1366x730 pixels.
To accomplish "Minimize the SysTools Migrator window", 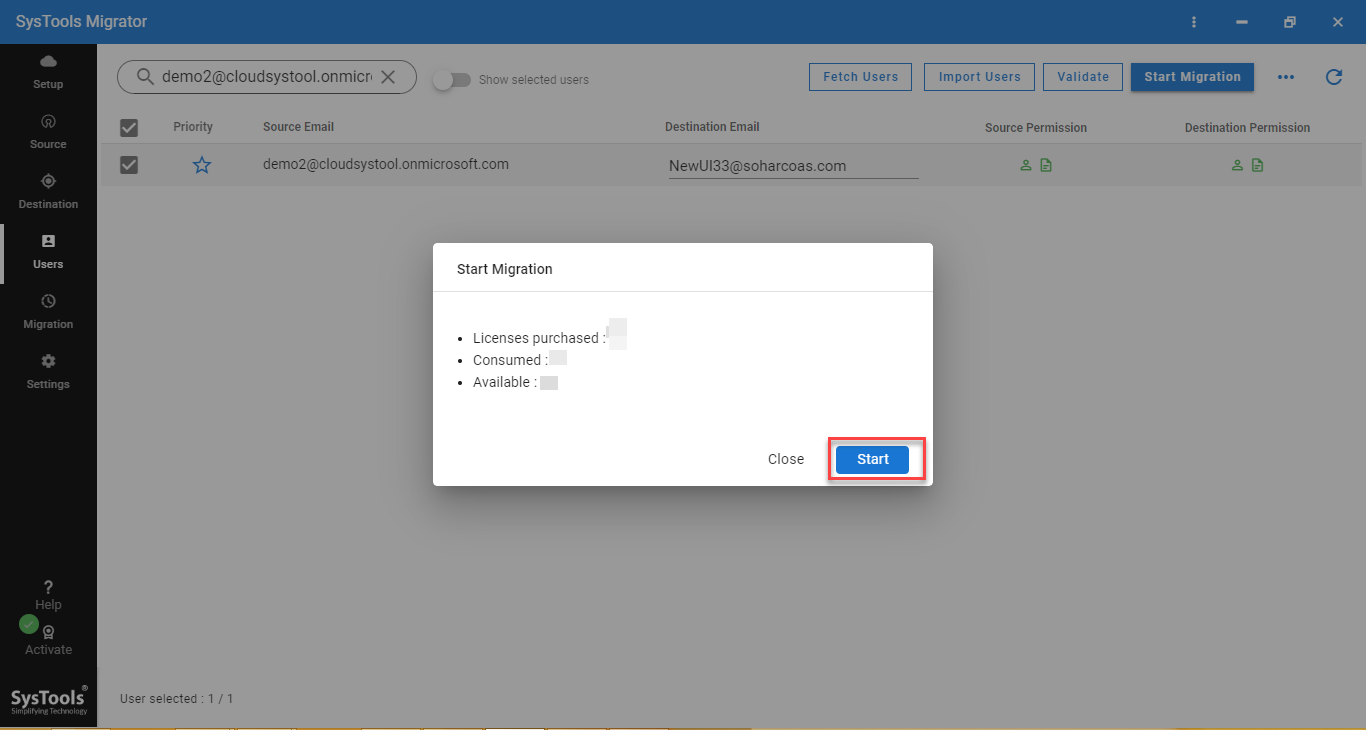I will (x=1241, y=22).
